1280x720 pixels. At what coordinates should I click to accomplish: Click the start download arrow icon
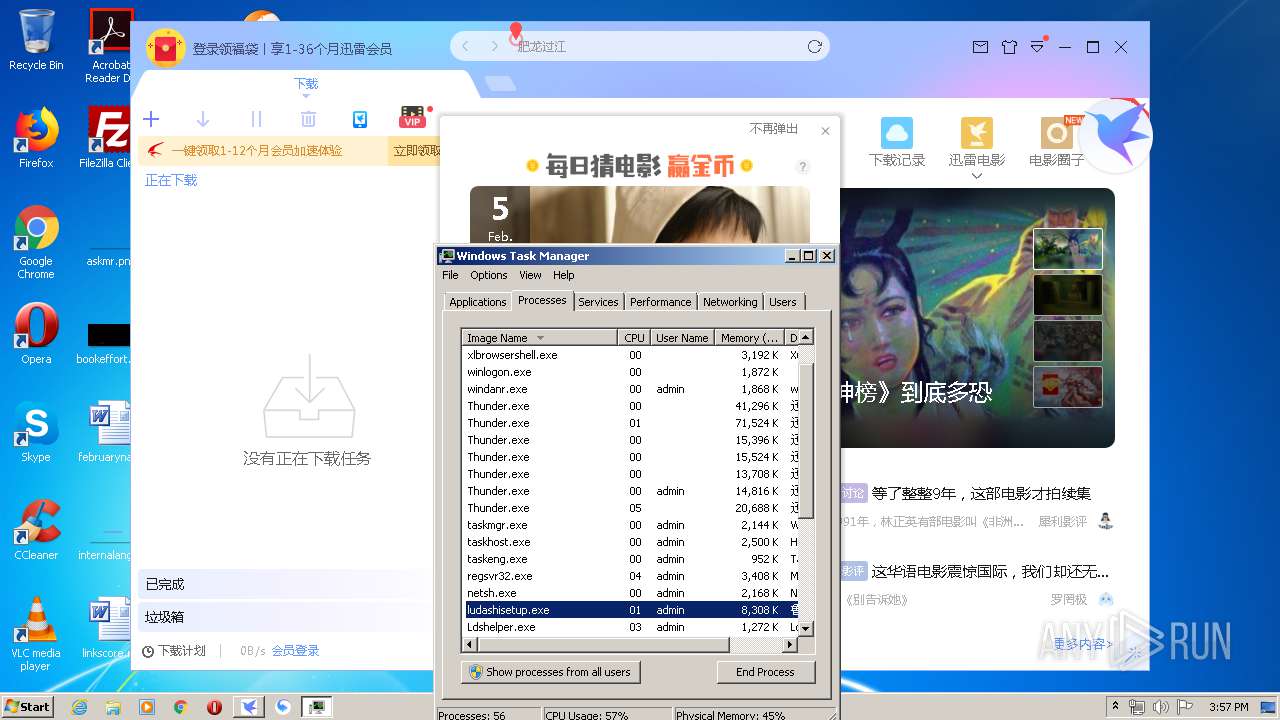(x=203, y=119)
